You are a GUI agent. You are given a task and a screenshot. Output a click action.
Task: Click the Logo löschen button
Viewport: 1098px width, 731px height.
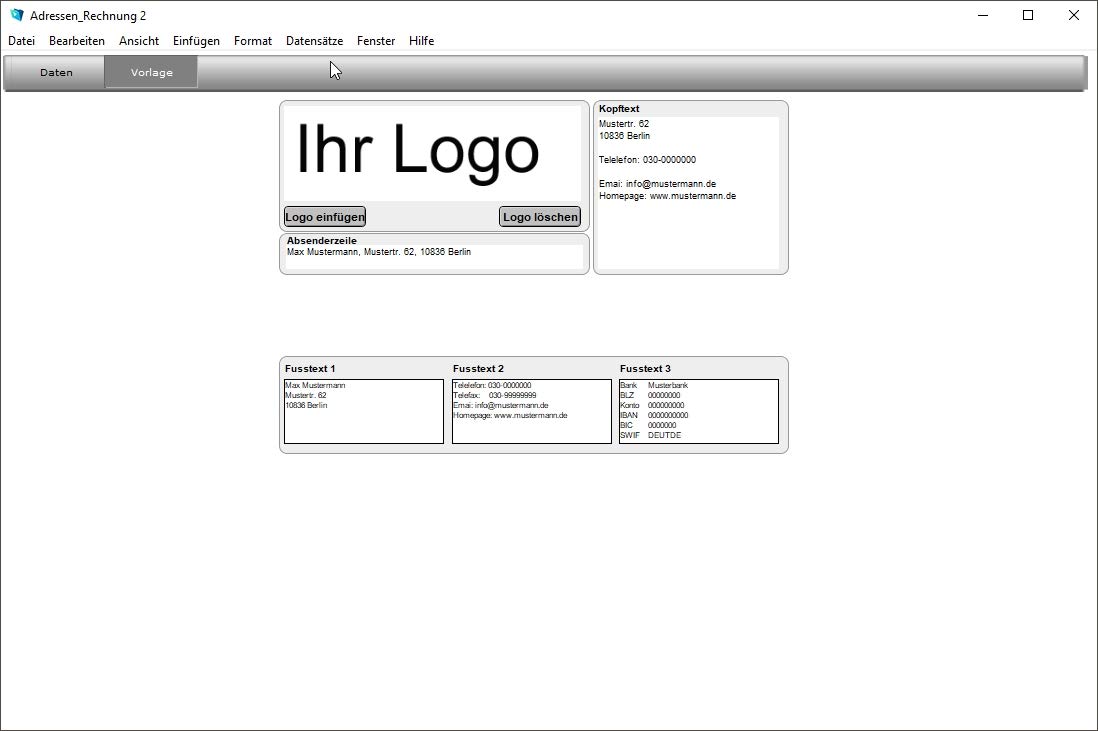[540, 217]
